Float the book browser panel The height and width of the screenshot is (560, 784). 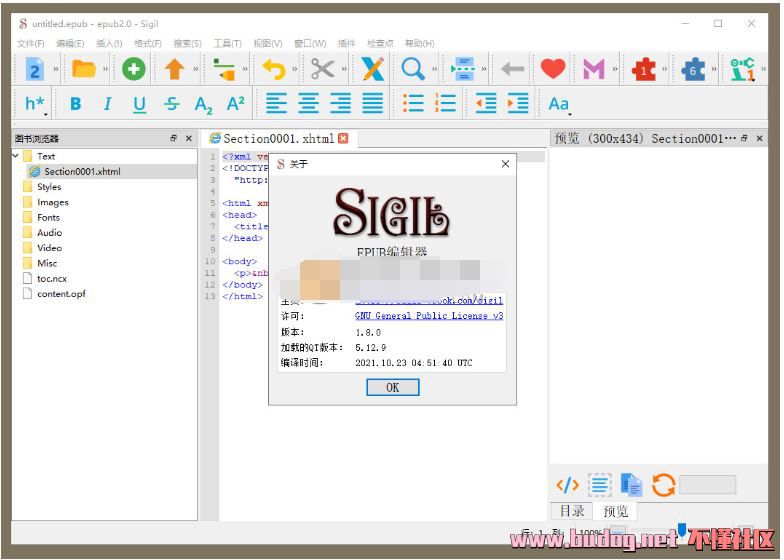tap(174, 138)
